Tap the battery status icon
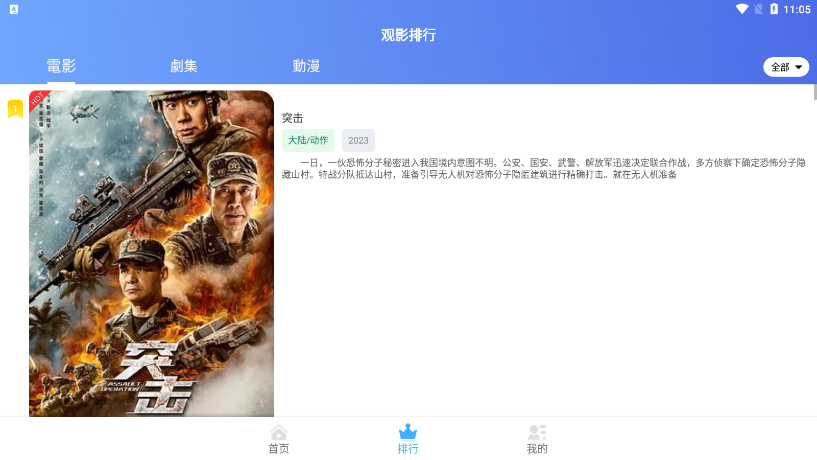The width and height of the screenshot is (817, 460). 774,9
